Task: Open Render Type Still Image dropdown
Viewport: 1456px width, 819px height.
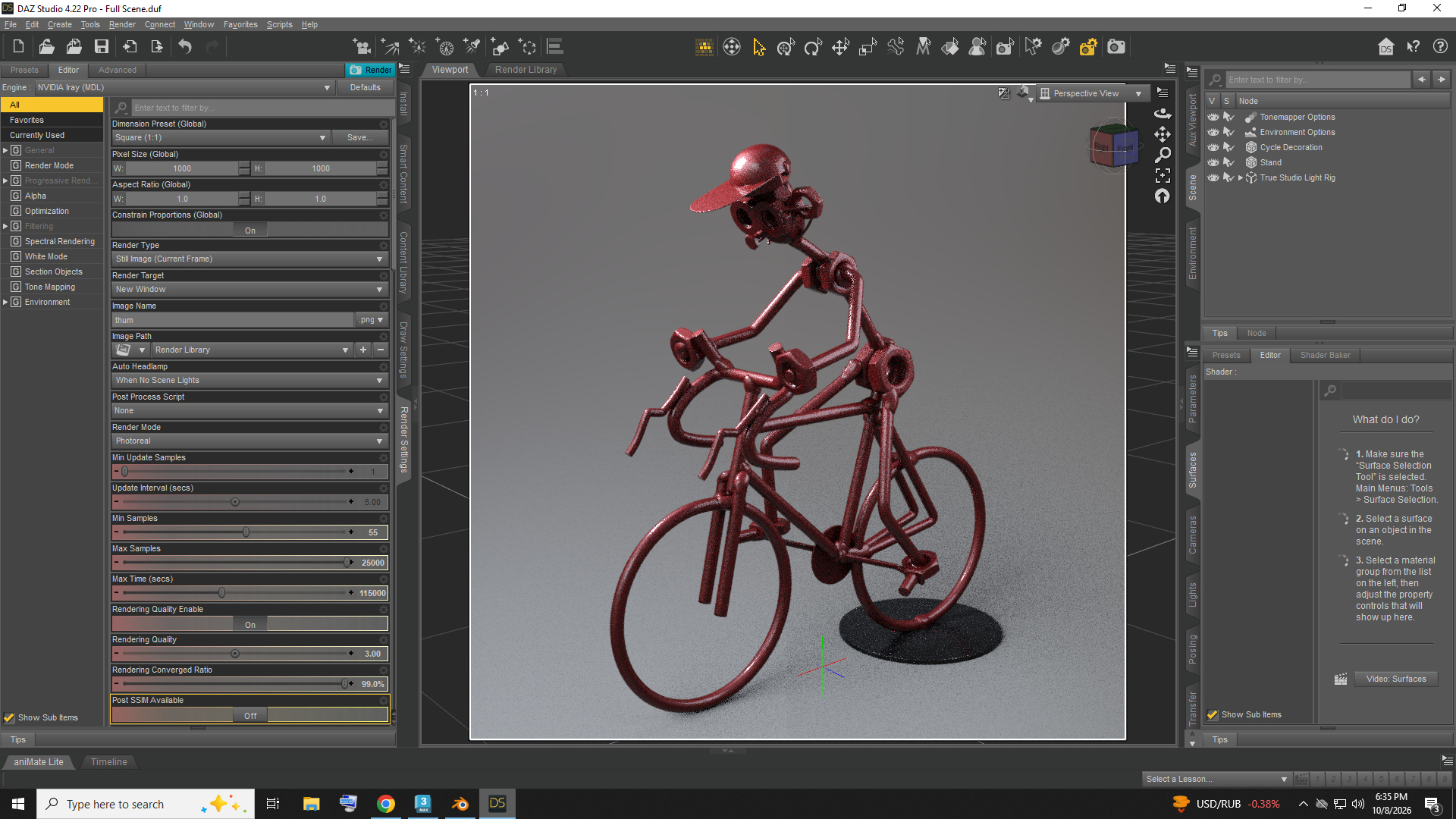Action: [x=249, y=259]
